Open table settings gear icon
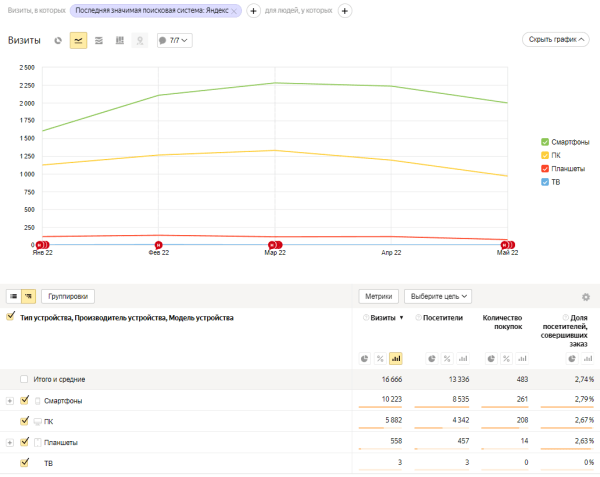This screenshot has height=477, width=600. click(585, 297)
